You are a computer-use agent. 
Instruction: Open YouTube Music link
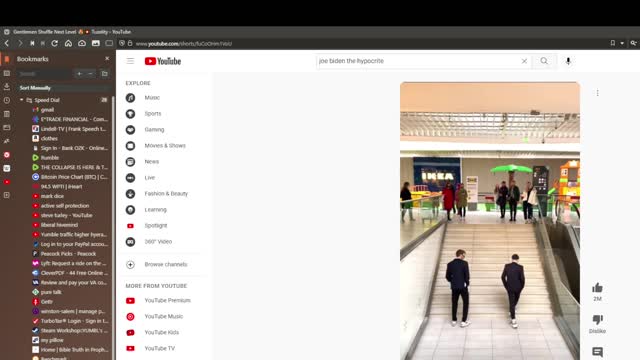tap(163, 316)
